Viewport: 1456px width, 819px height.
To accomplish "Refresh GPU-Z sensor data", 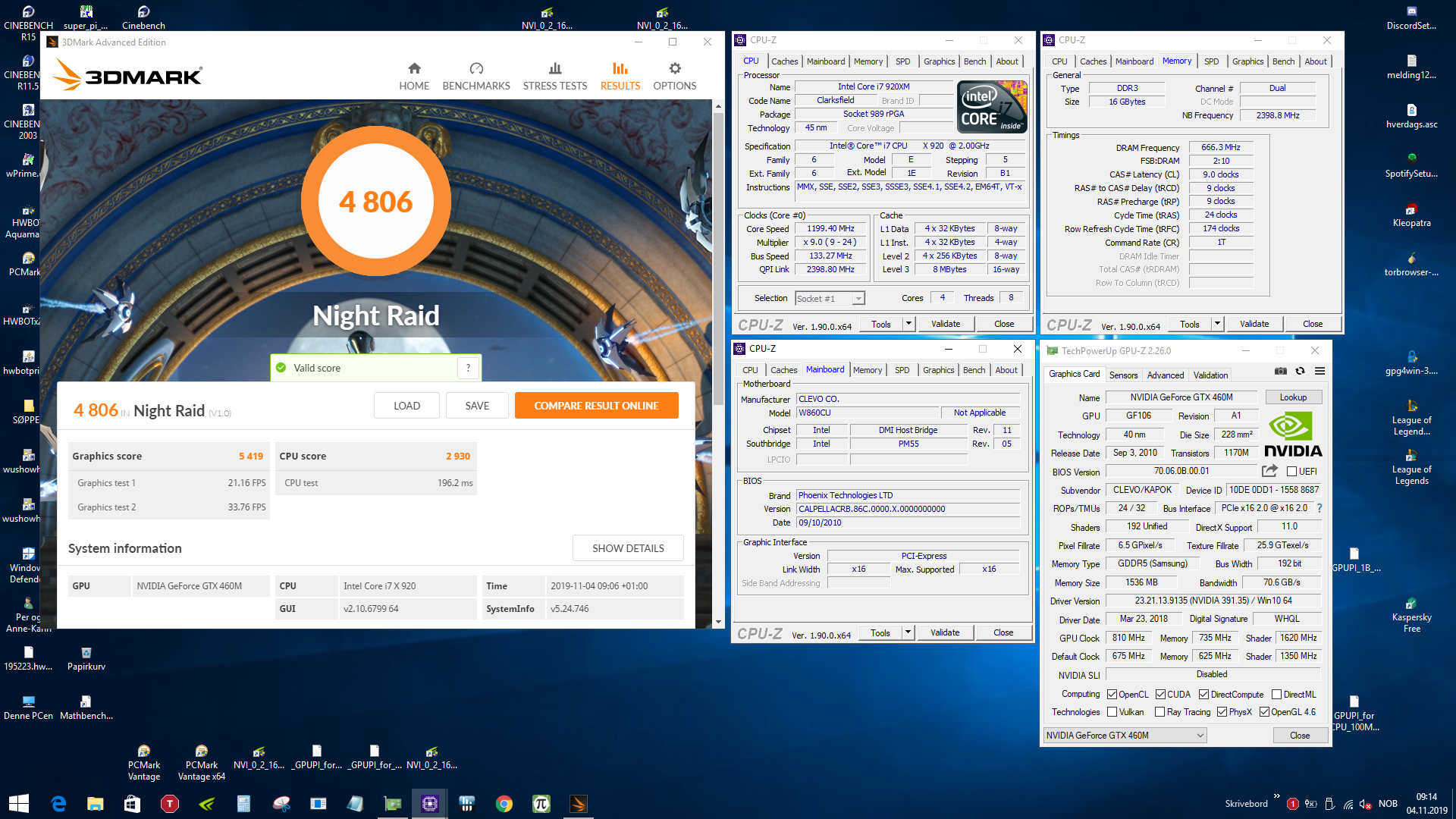I will click(x=1300, y=371).
